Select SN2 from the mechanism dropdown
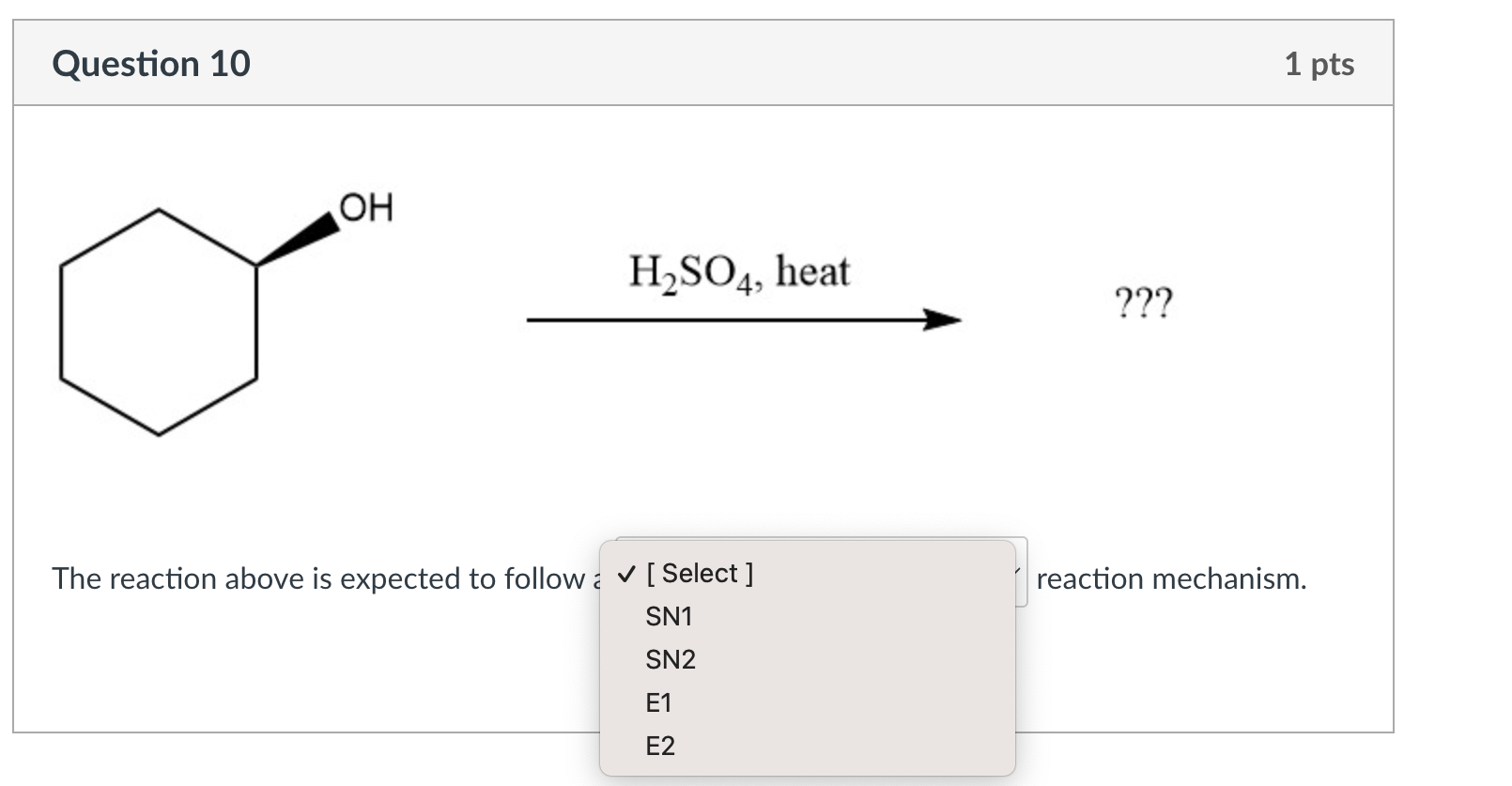The width and height of the screenshot is (1512, 786). click(x=671, y=659)
